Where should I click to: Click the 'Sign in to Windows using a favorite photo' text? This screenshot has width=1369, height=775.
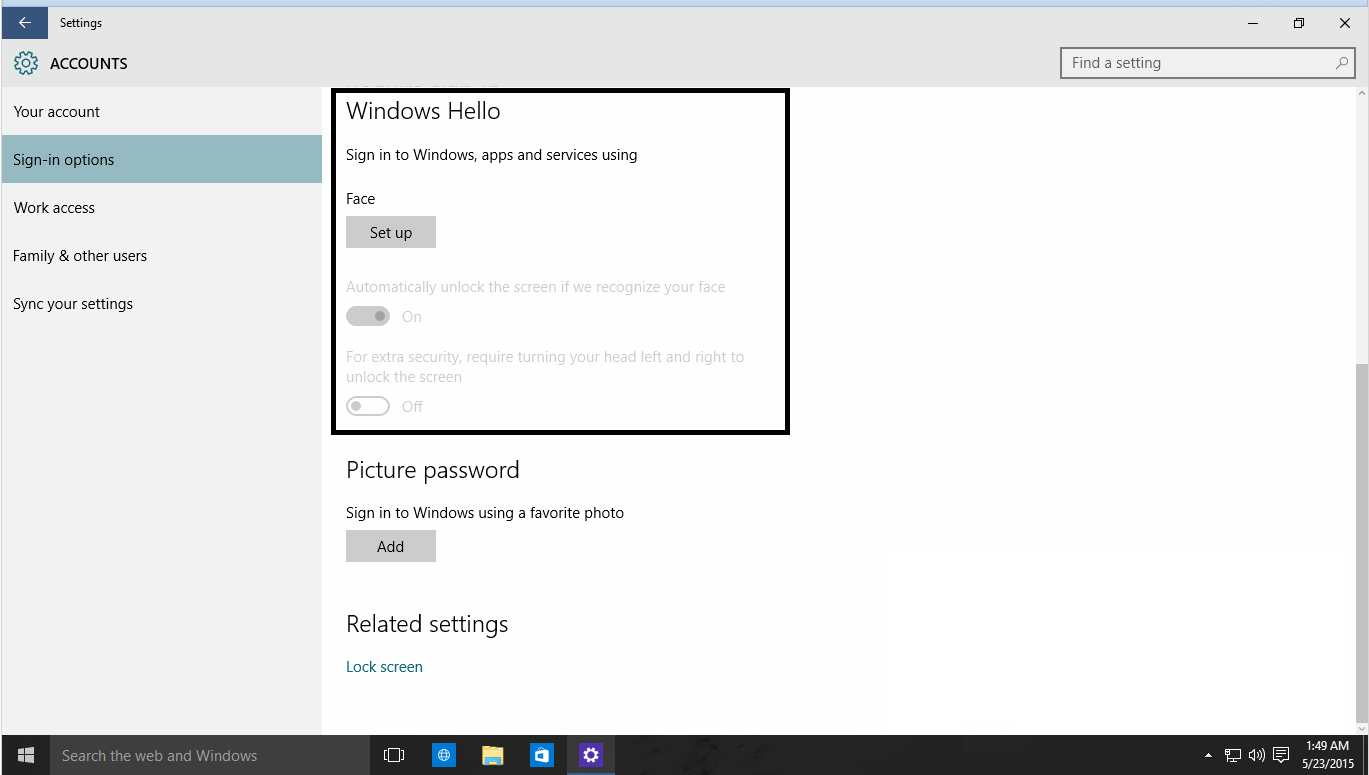click(x=485, y=513)
